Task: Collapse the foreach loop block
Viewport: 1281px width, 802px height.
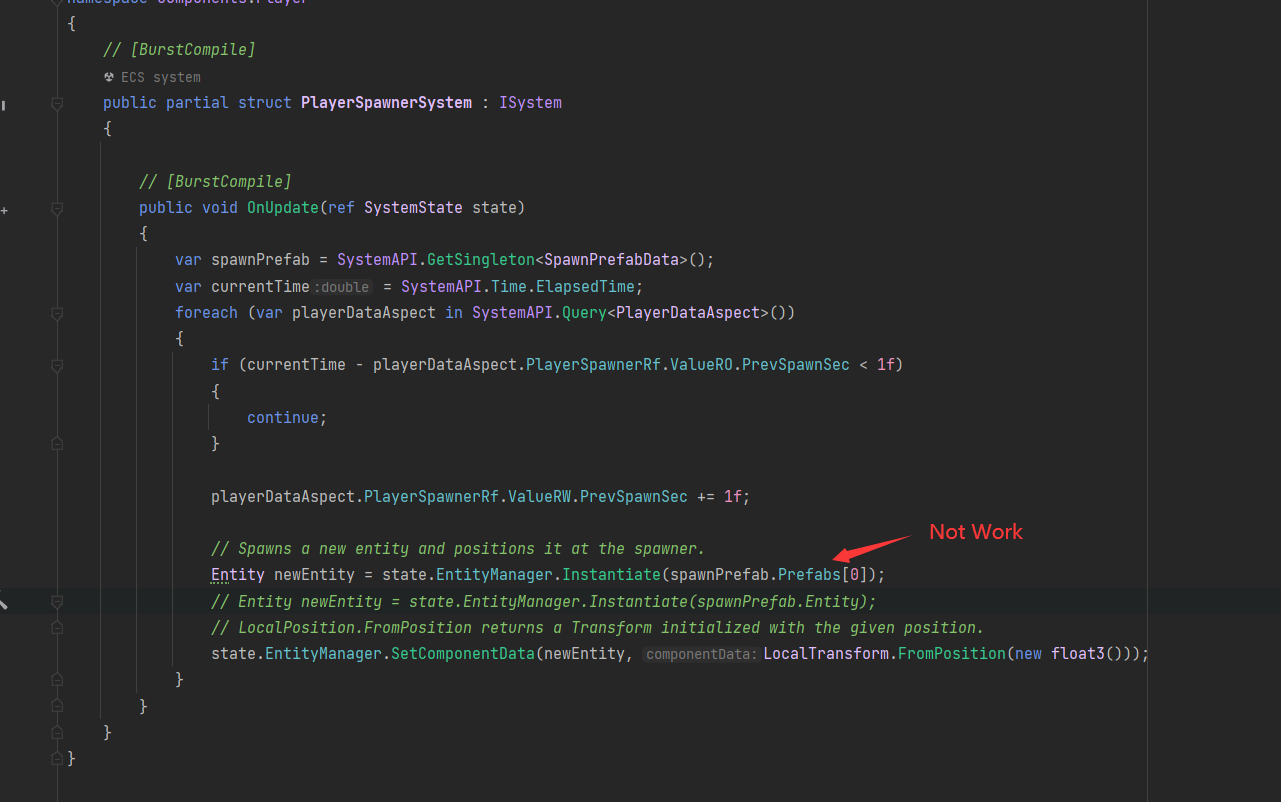Action: [57, 312]
